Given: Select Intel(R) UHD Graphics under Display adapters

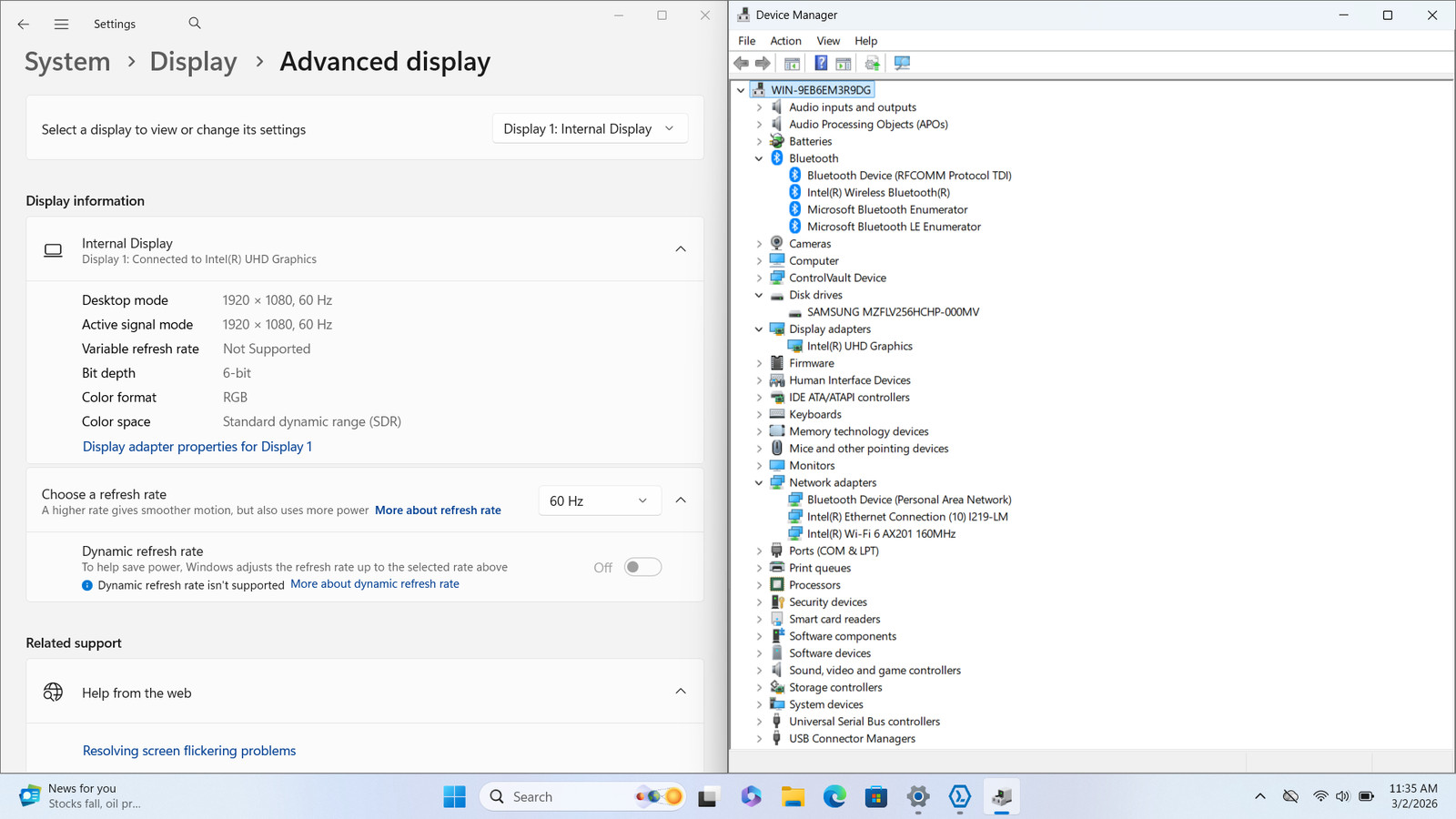Looking at the screenshot, I should click(x=859, y=347).
